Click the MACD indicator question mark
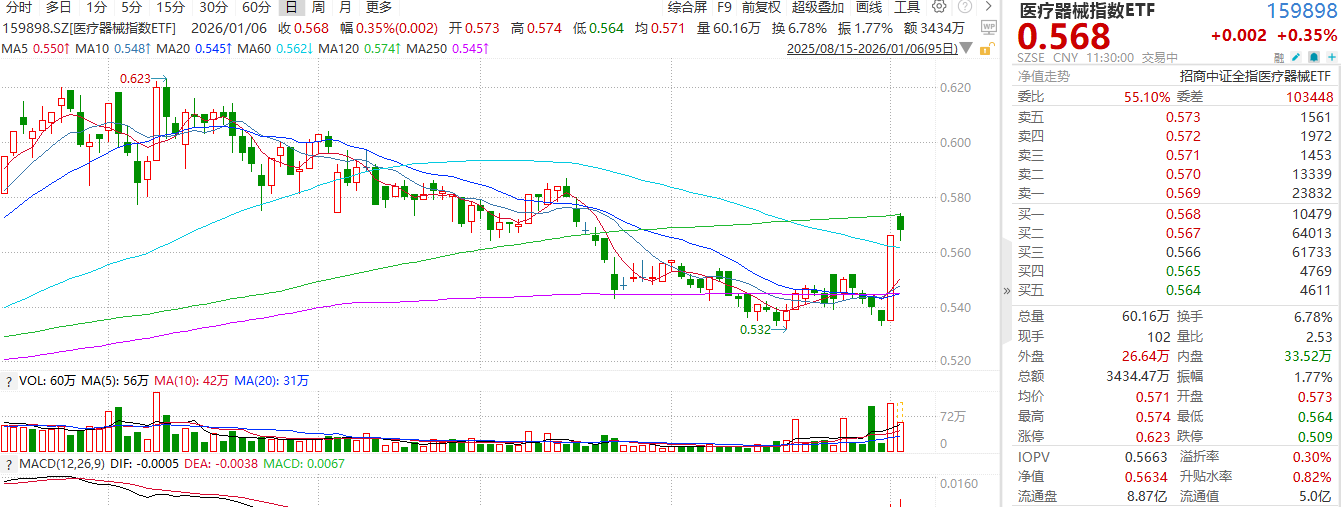This screenshot has width=1341, height=507. click(x=9, y=465)
